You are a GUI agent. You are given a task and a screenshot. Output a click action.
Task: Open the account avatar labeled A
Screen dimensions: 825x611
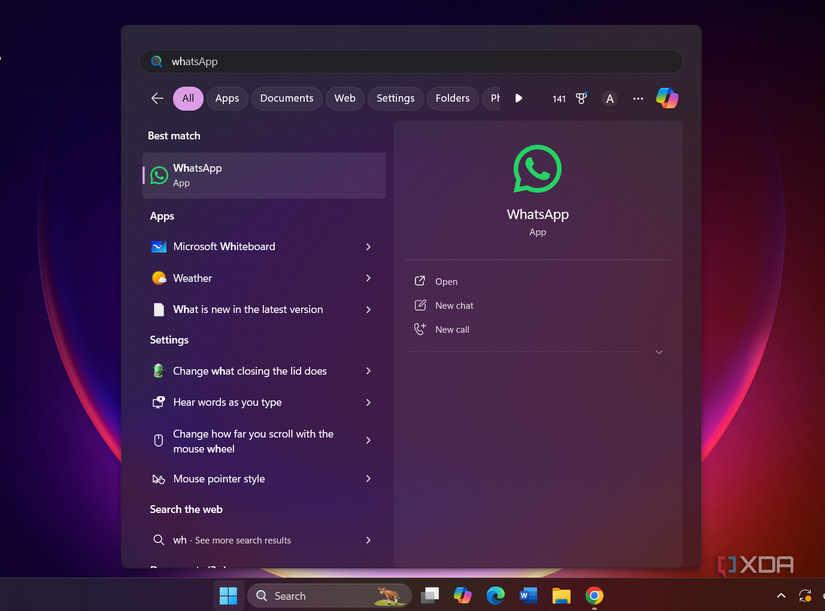609,98
